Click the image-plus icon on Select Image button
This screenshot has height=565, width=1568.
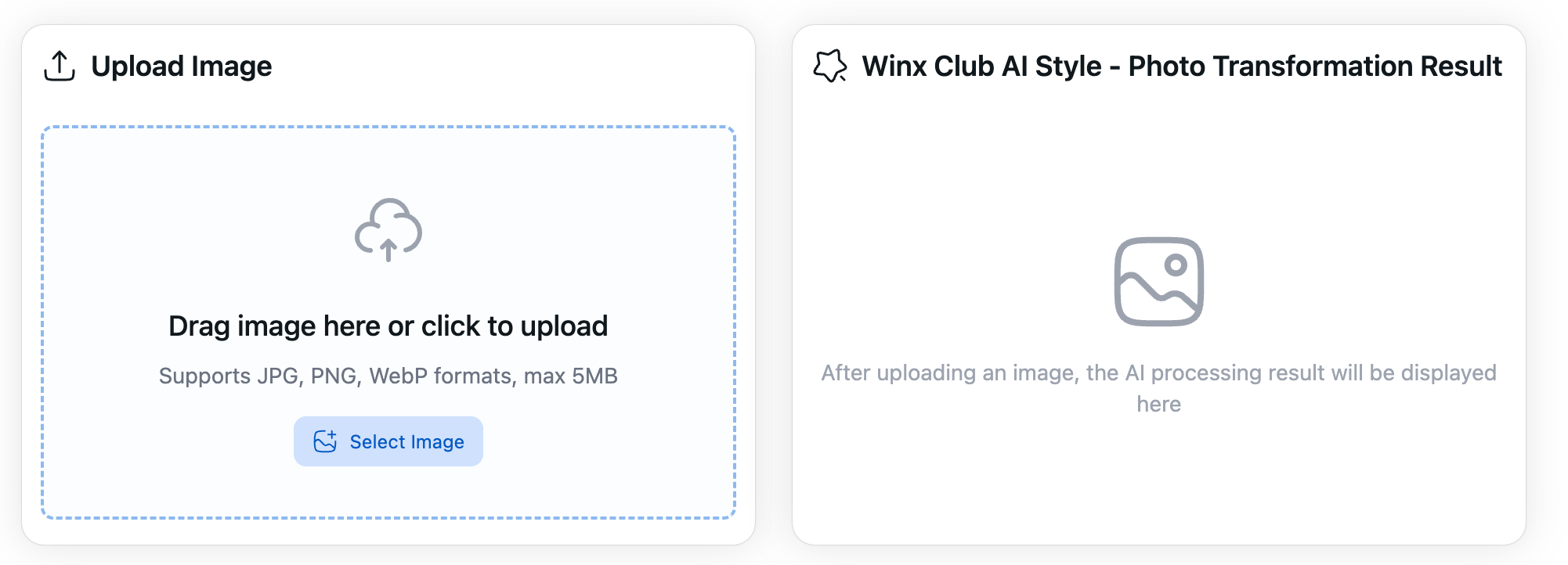point(325,441)
